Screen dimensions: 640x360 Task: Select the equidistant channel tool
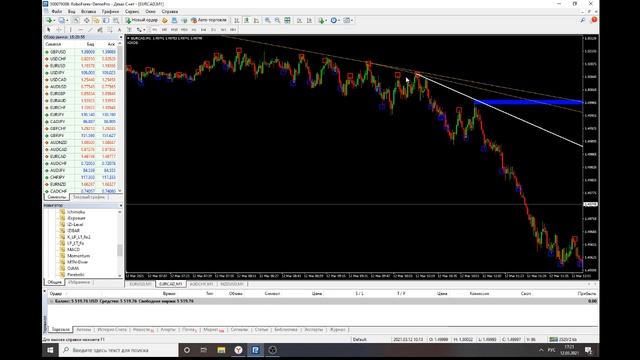[x=100, y=30]
